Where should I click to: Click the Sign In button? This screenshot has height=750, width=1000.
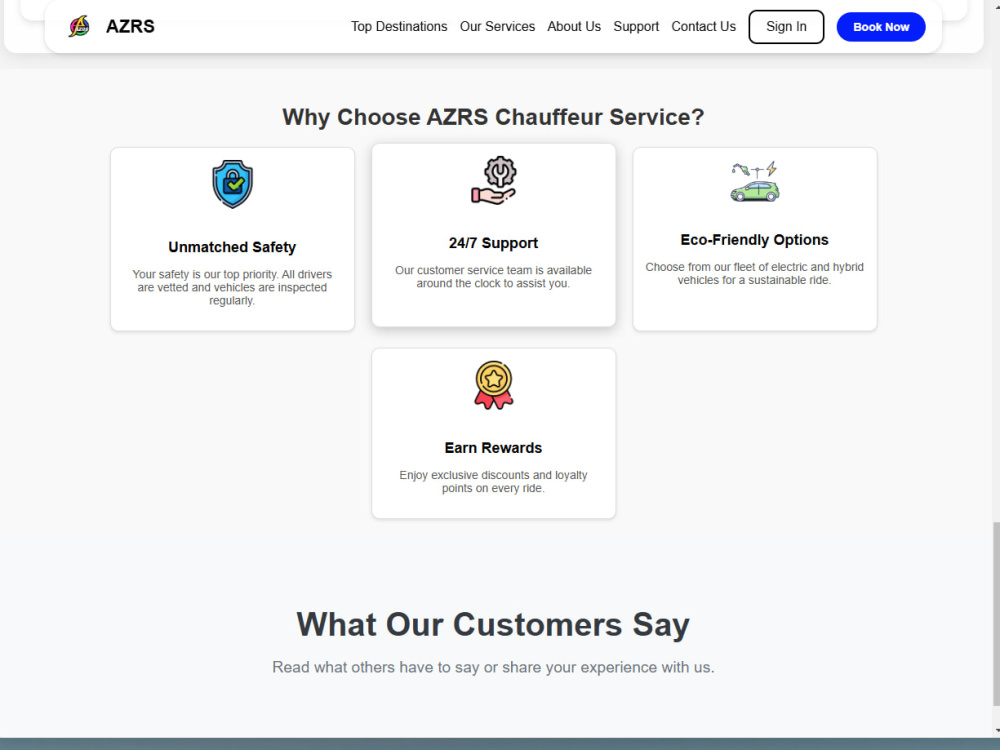(786, 27)
